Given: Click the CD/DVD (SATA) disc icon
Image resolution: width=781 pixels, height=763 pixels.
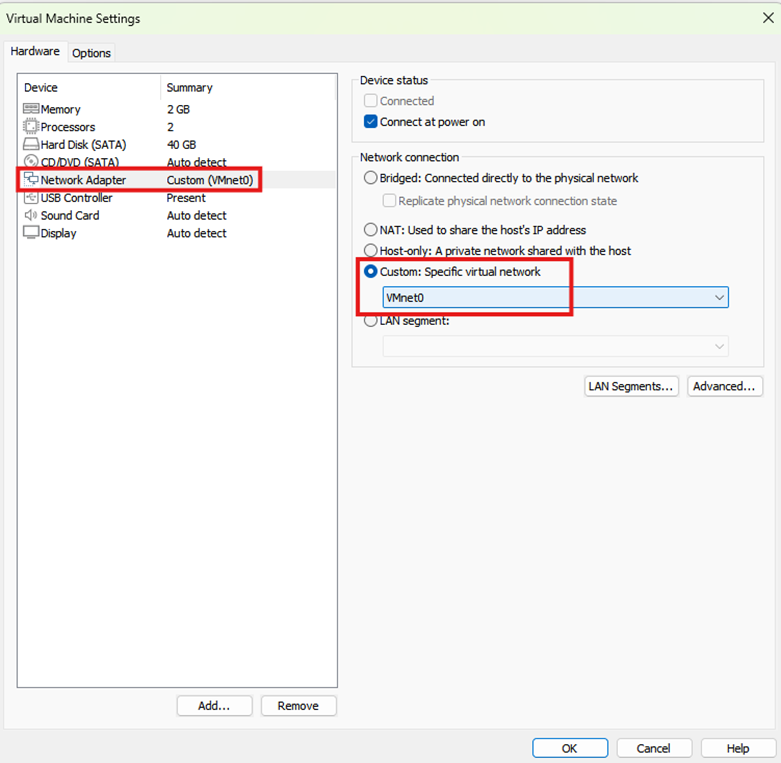Looking at the screenshot, I should click(31, 161).
